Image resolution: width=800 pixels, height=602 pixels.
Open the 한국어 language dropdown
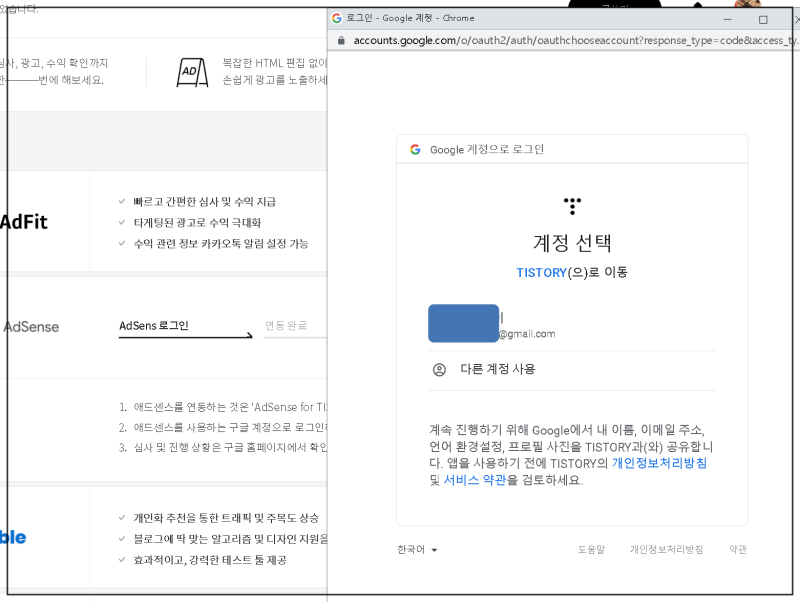point(417,549)
